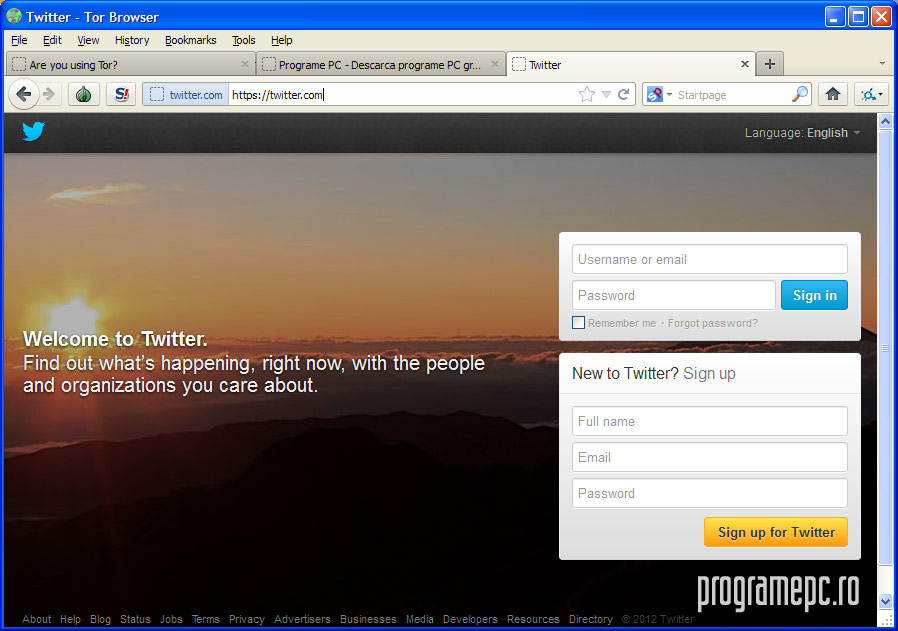Click the Forgot password? link

pyautogui.click(x=712, y=323)
